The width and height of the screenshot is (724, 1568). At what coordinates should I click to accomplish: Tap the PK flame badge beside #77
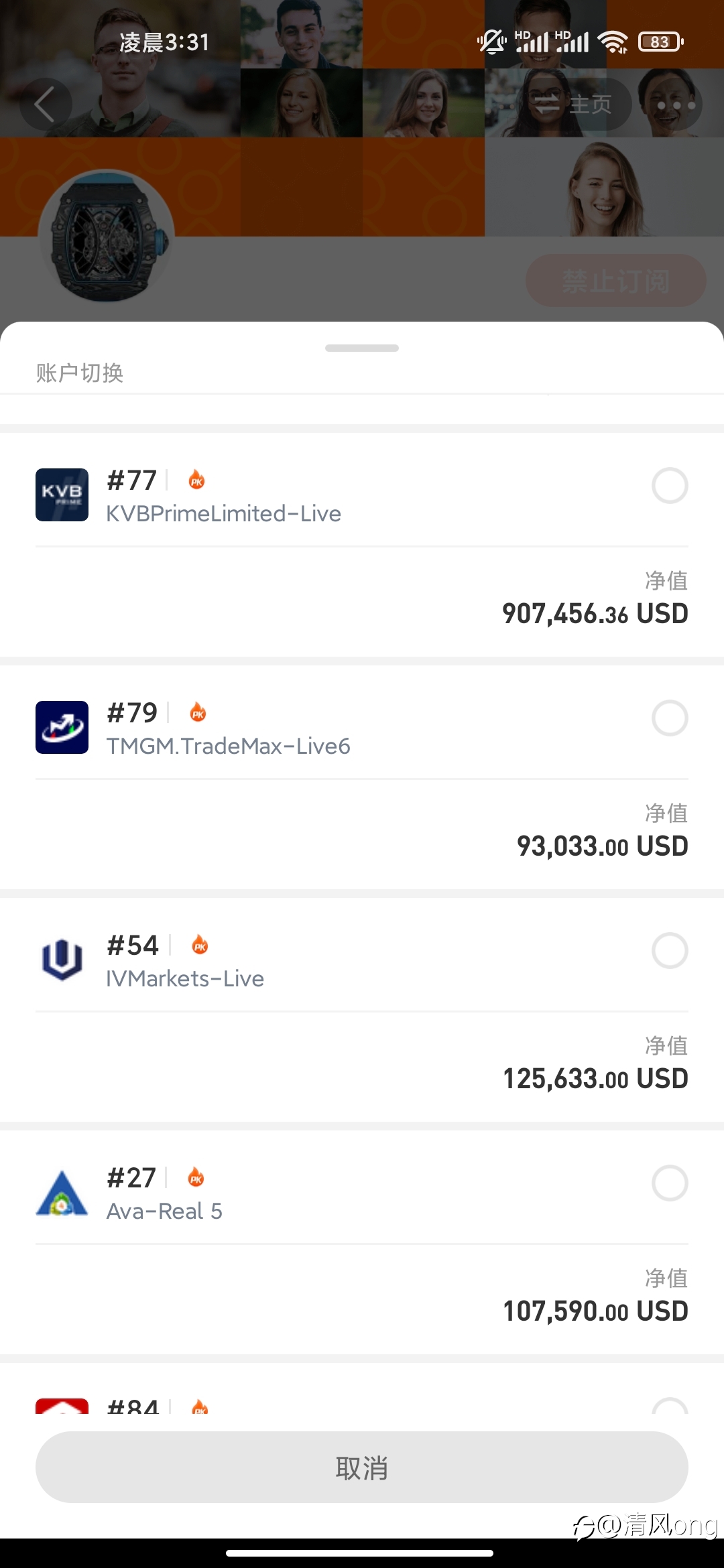[x=196, y=480]
